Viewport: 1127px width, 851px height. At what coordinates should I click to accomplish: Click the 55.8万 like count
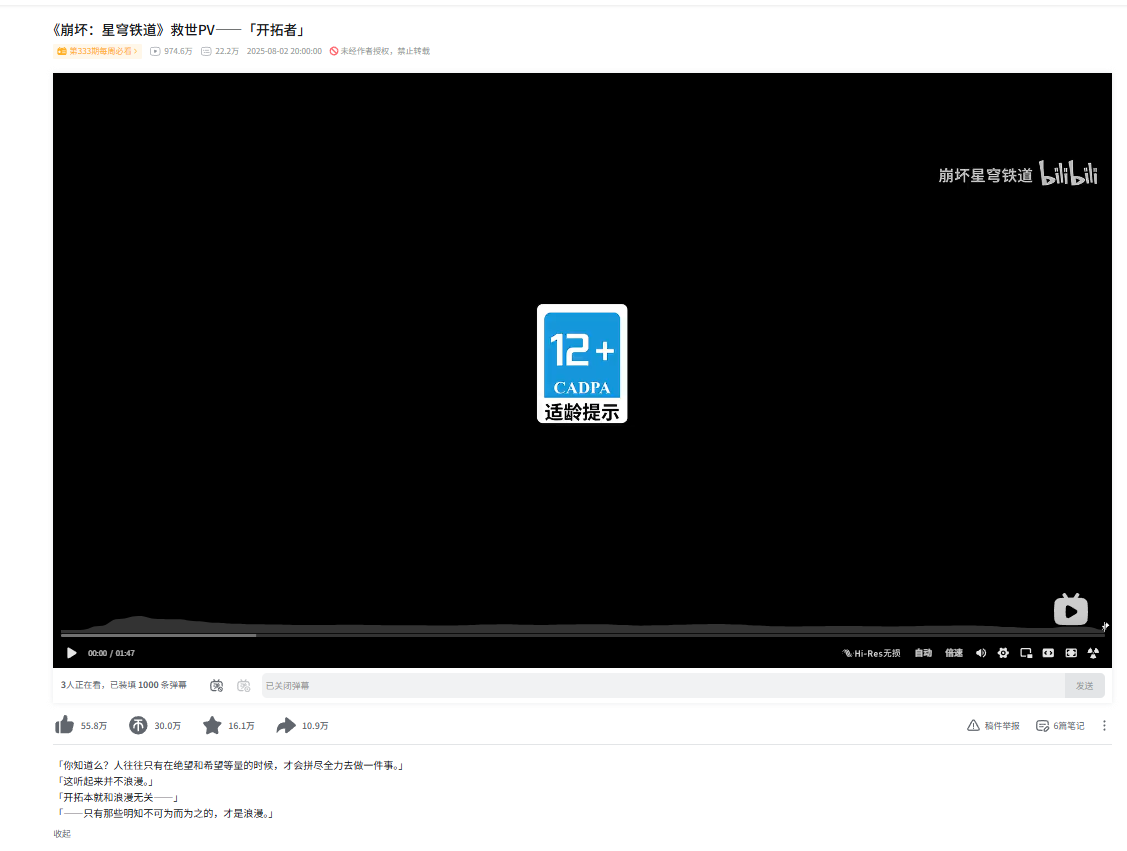coord(93,726)
